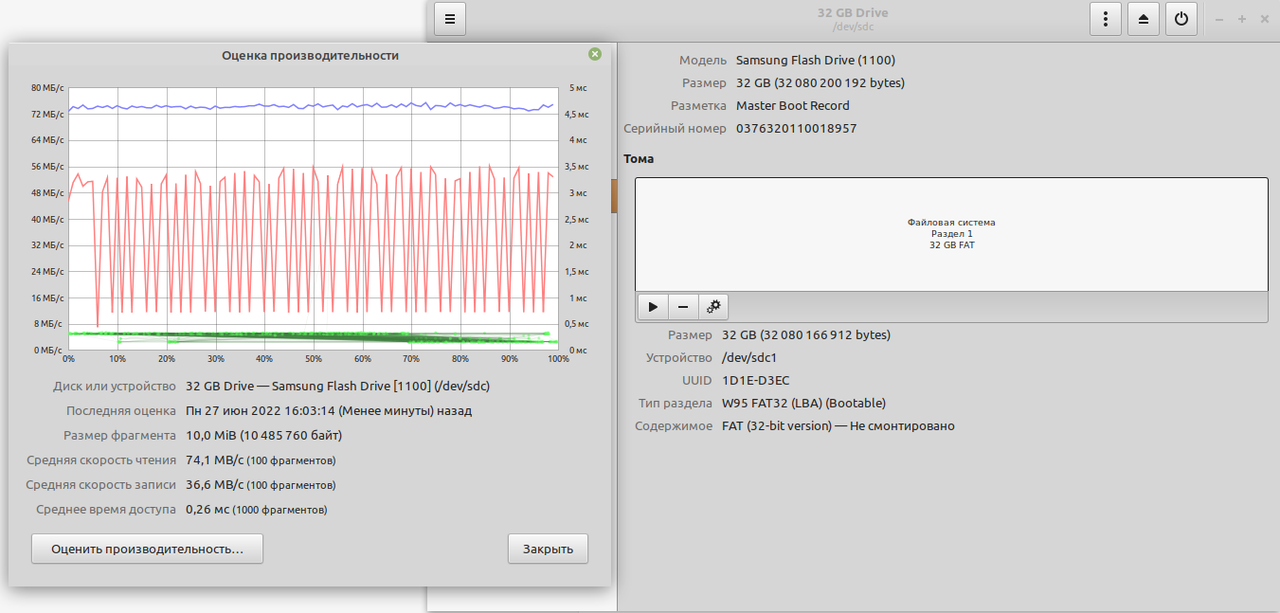Screen dimensions: 1280x613
Task: Maximize the Disks window
Action: click(1242, 19)
